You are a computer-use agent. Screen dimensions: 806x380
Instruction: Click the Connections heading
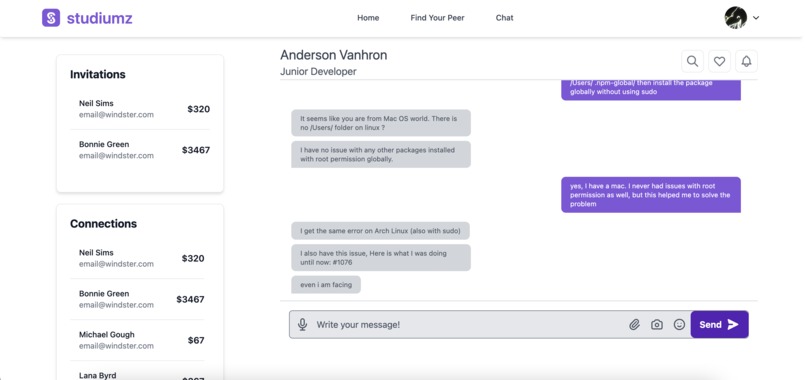(103, 224)
